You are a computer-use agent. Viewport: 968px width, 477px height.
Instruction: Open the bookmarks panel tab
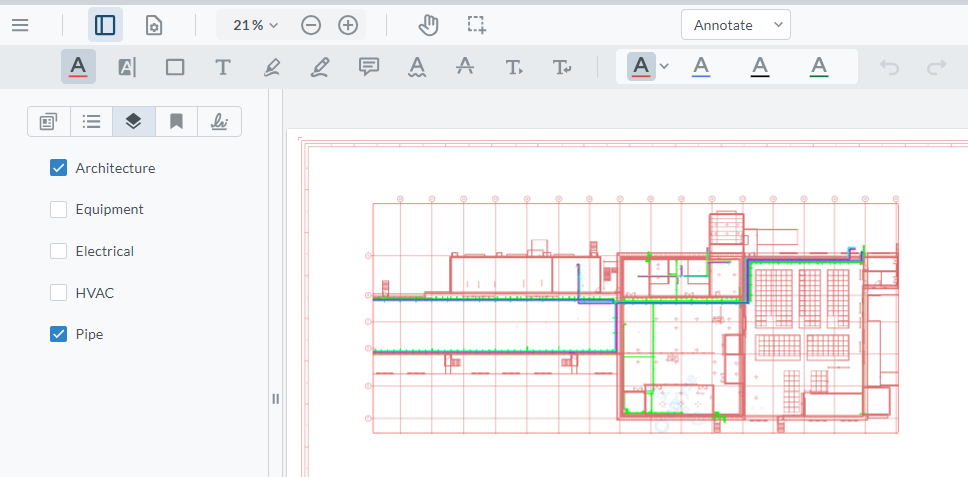(x=177, y=122)
